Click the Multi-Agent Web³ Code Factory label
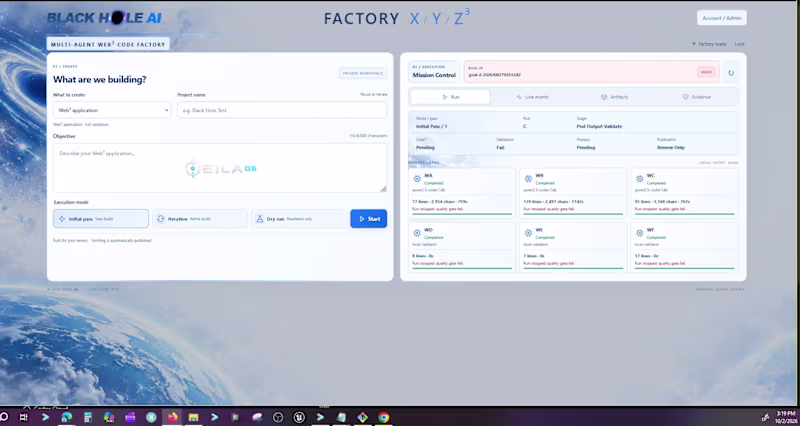 pyautogui.click(x=108, y=44)
